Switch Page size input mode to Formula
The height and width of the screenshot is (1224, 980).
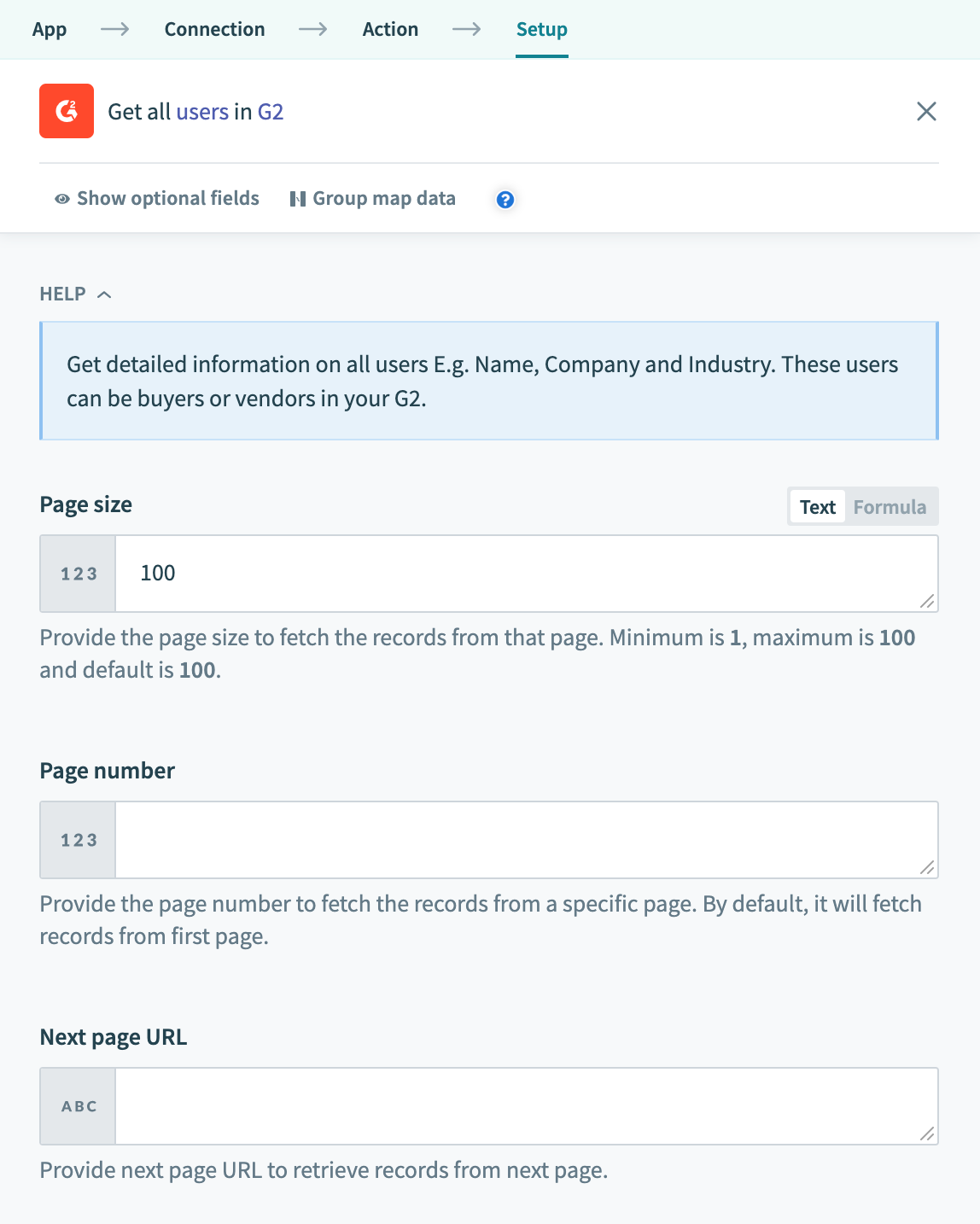pos(890,506)
